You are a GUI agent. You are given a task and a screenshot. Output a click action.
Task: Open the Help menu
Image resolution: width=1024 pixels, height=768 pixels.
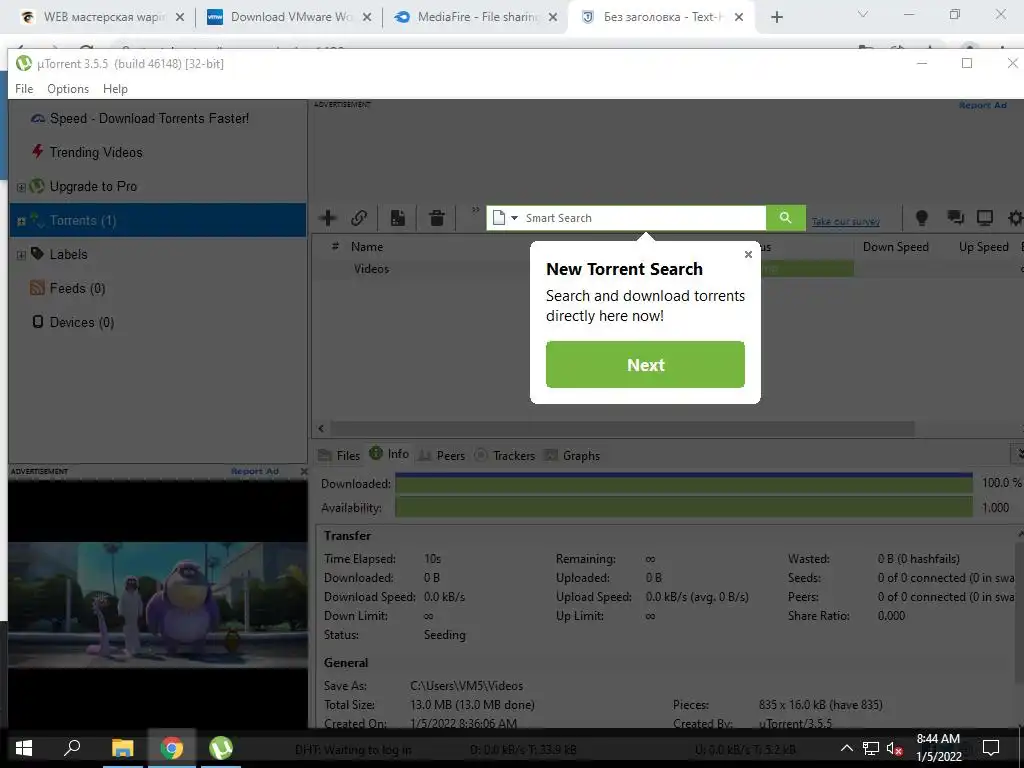[116, 89]
